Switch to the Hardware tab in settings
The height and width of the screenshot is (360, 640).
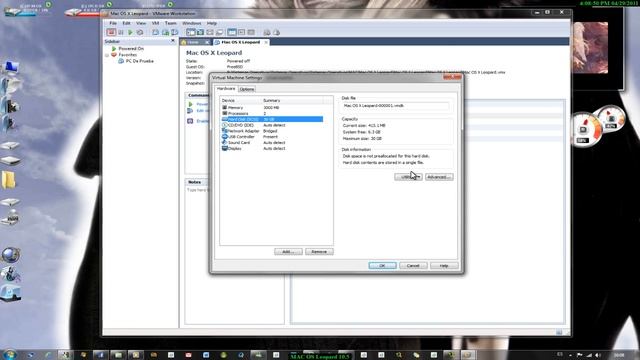pyautogui.click(x=226, y=89)
